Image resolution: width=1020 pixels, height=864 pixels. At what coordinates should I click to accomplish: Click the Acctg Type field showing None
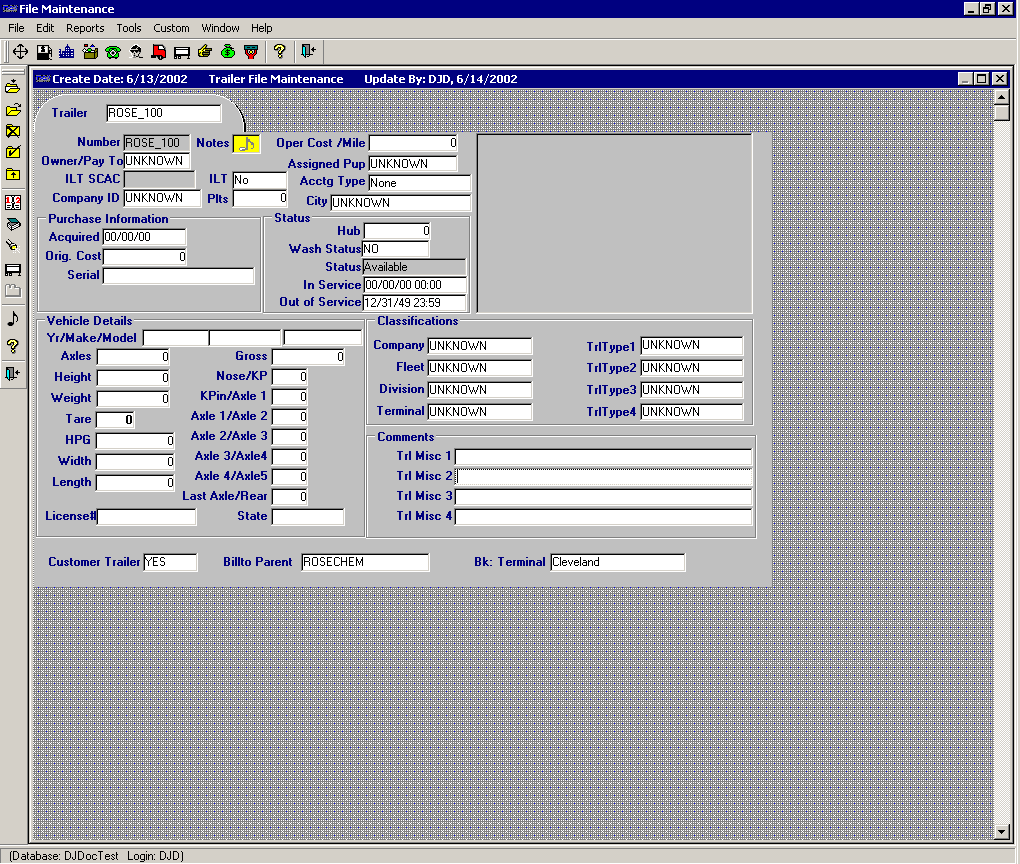[419, 183]
